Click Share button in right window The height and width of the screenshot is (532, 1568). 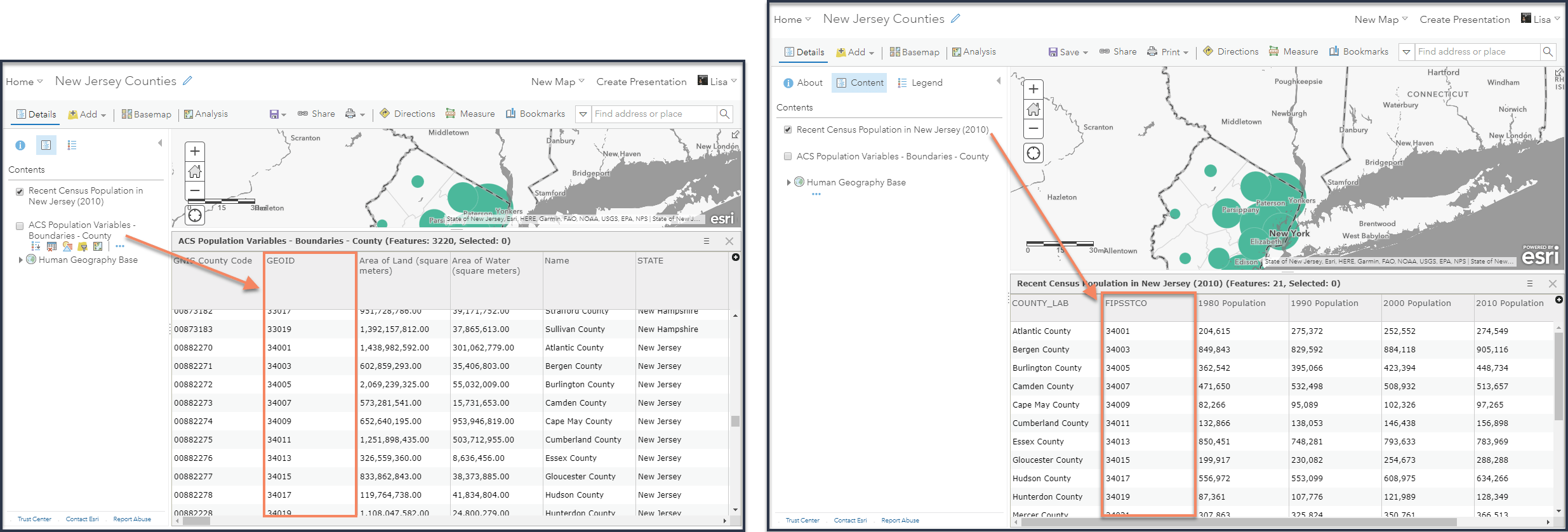[1118, 51]
